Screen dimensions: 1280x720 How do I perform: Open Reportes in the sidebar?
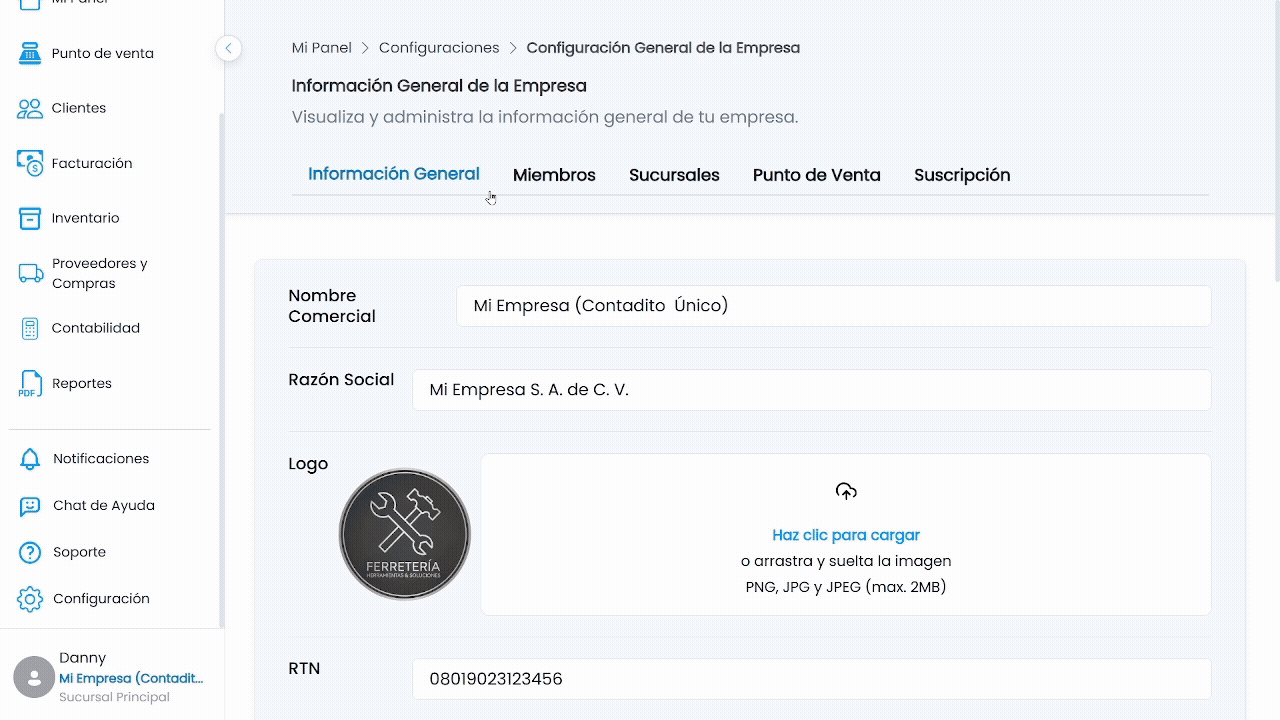(82, 384)
